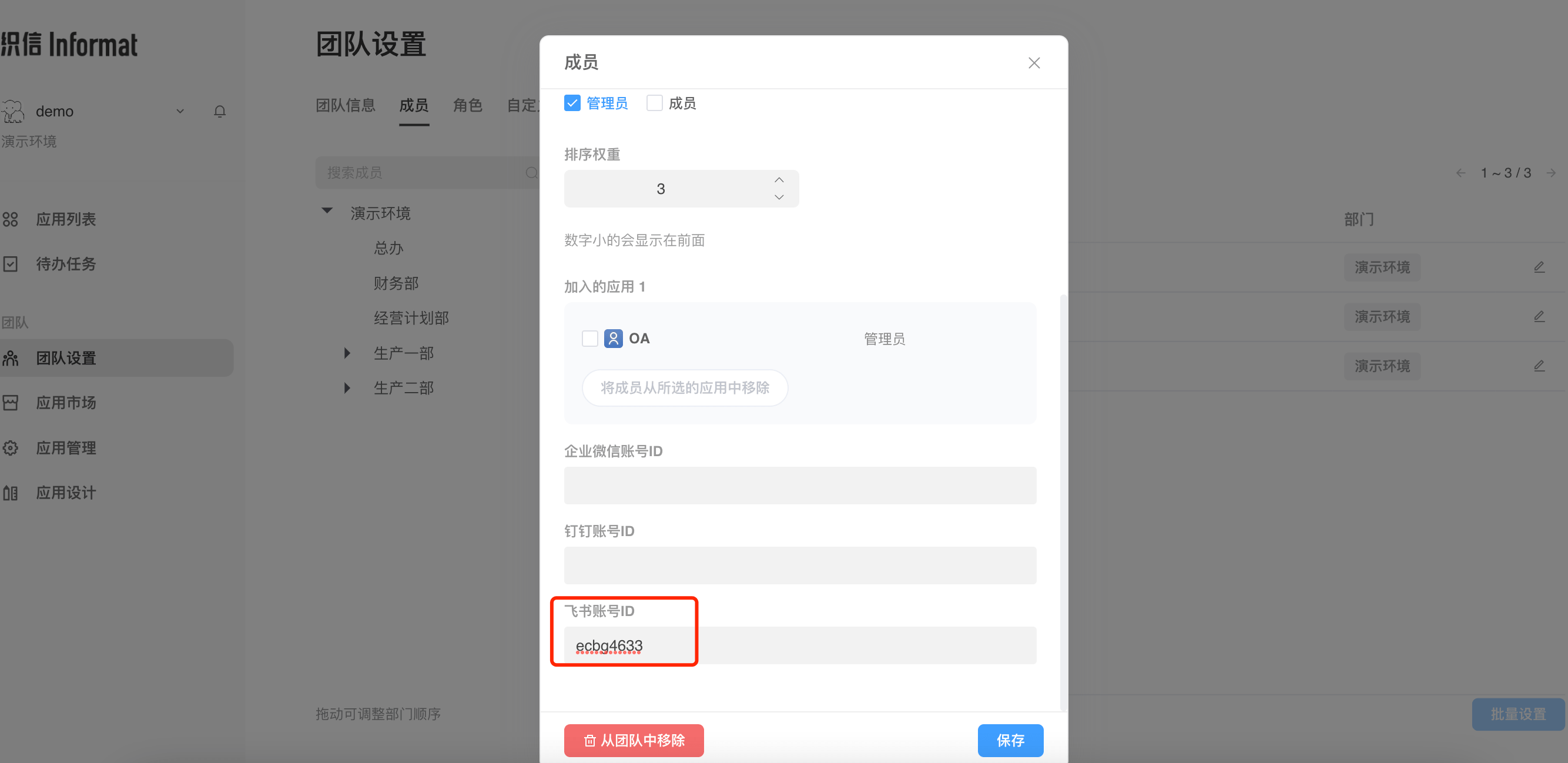Viewport: 1568px width, 763px height.
Task: Expand the 生产一部 department node
Action: tap(347, 353)
